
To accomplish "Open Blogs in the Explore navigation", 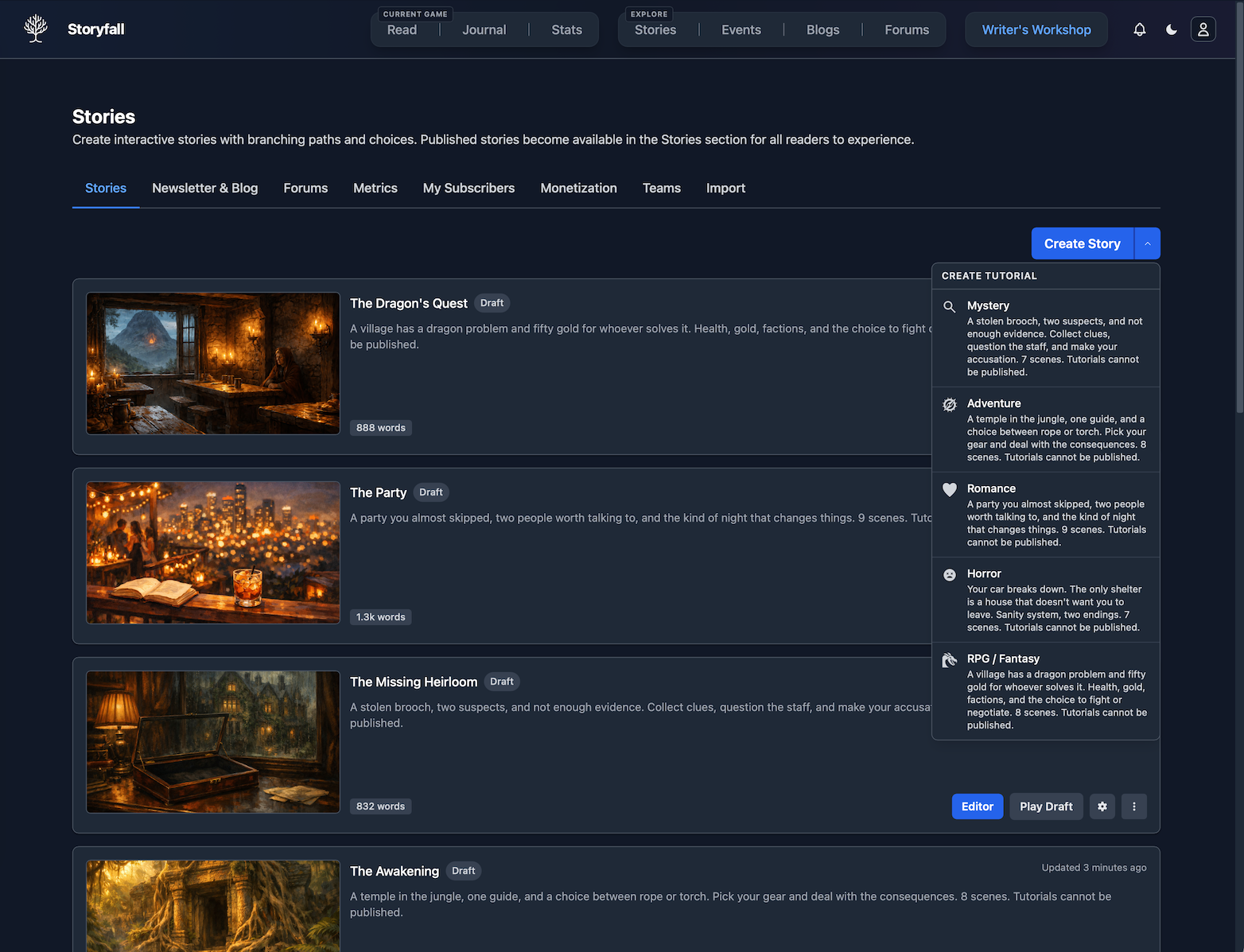I will click(822, 29).
